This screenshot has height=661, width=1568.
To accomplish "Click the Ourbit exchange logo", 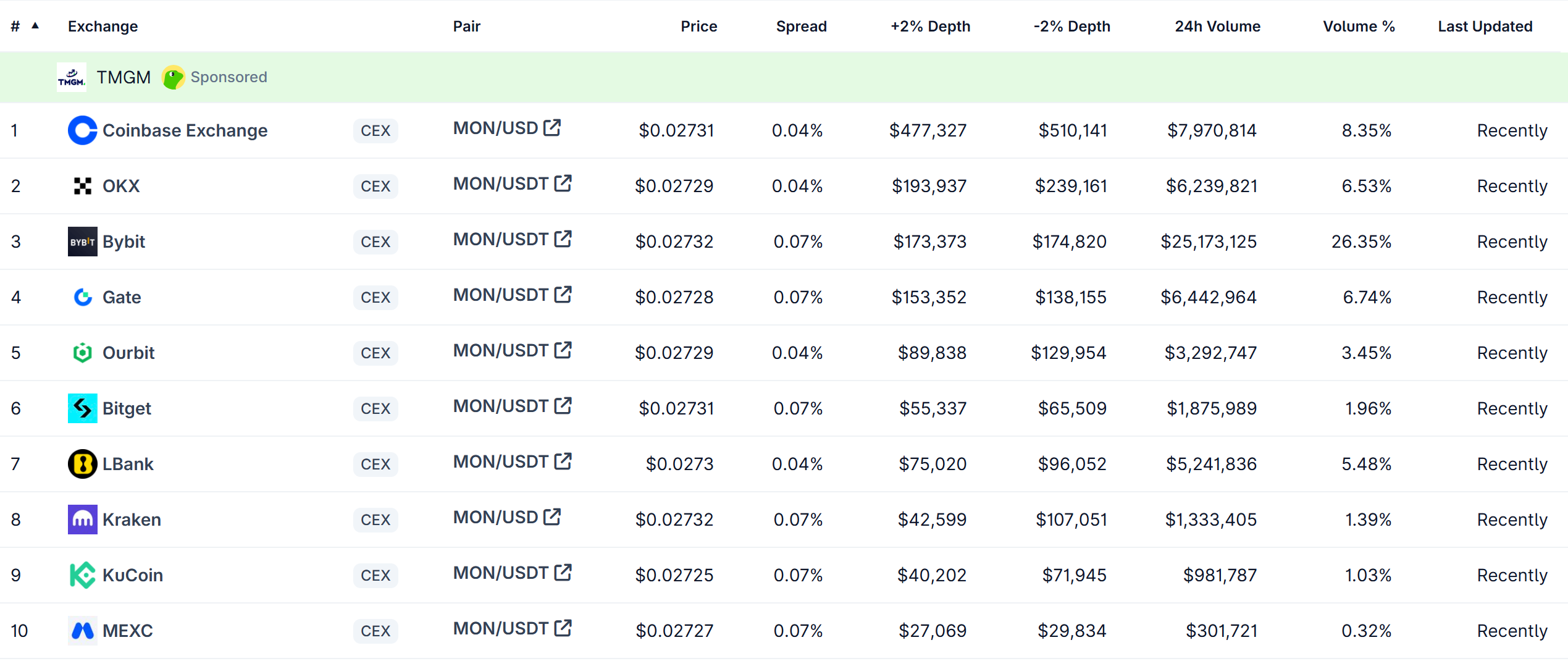I will point(82,353).
